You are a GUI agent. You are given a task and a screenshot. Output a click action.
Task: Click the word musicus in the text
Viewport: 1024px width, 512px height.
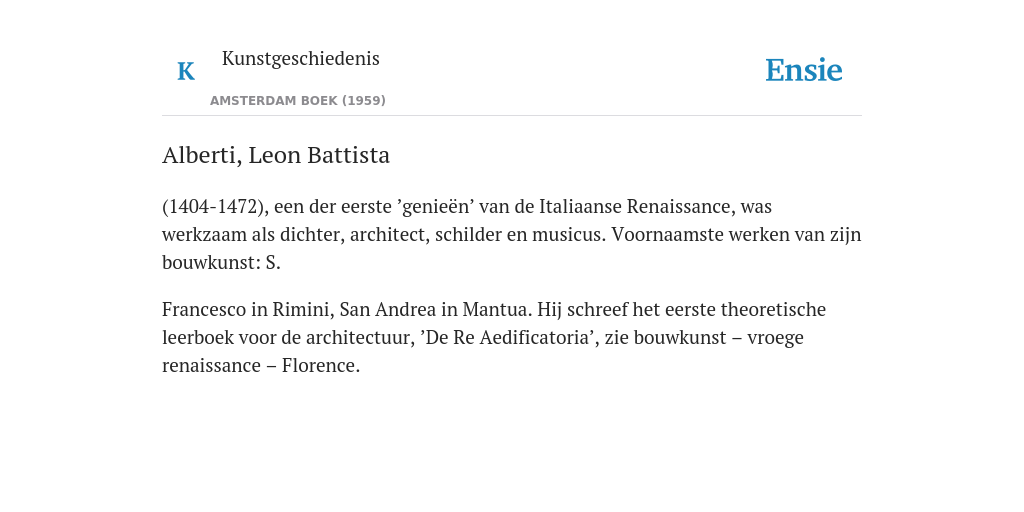coord(568,234)
